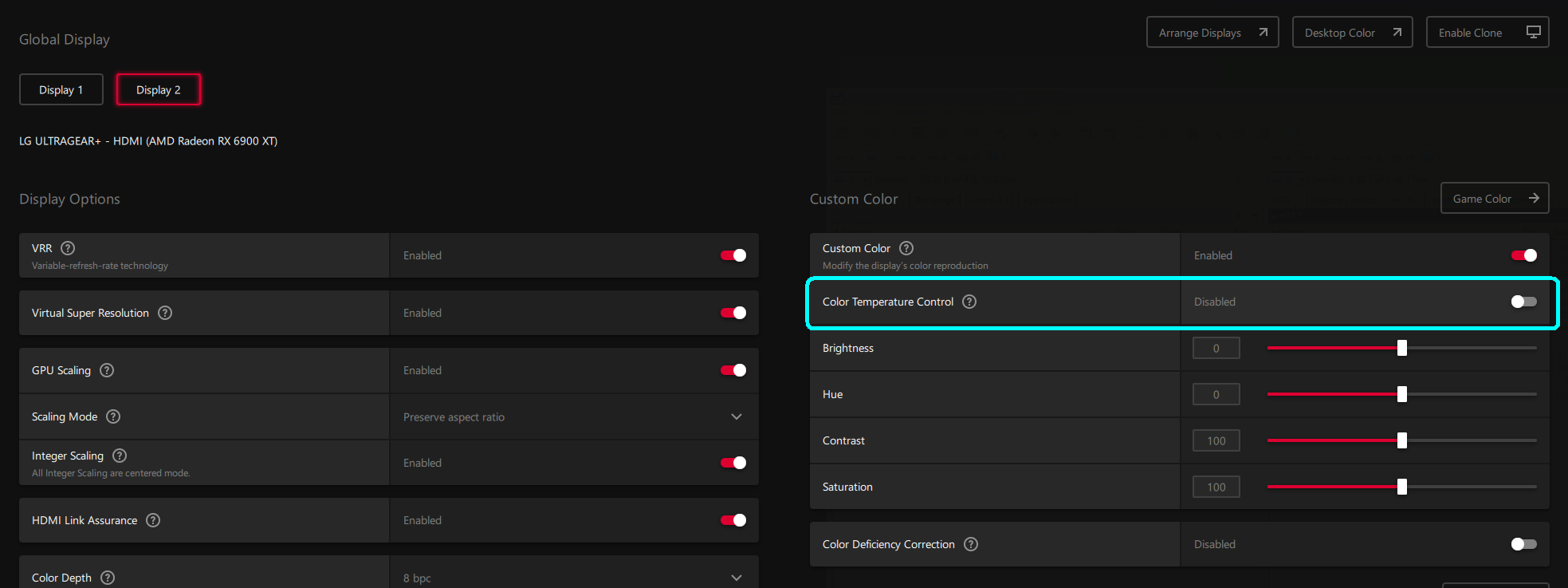Image resolution: width=1568 pixels, height=588 pixels.
Task: Turn on Color Deficiency Correction switch
Action: click(x=1523, y=544)
